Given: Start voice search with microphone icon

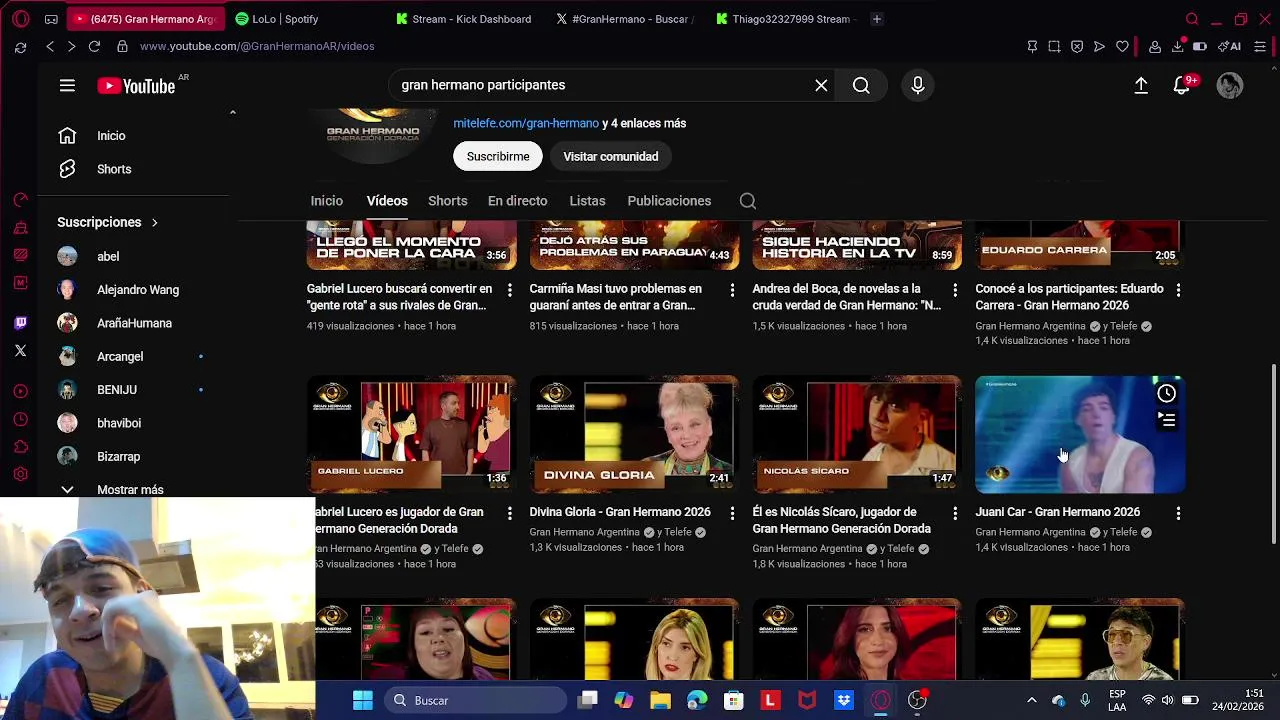Looking at the screenshot, I should (918, 85).
